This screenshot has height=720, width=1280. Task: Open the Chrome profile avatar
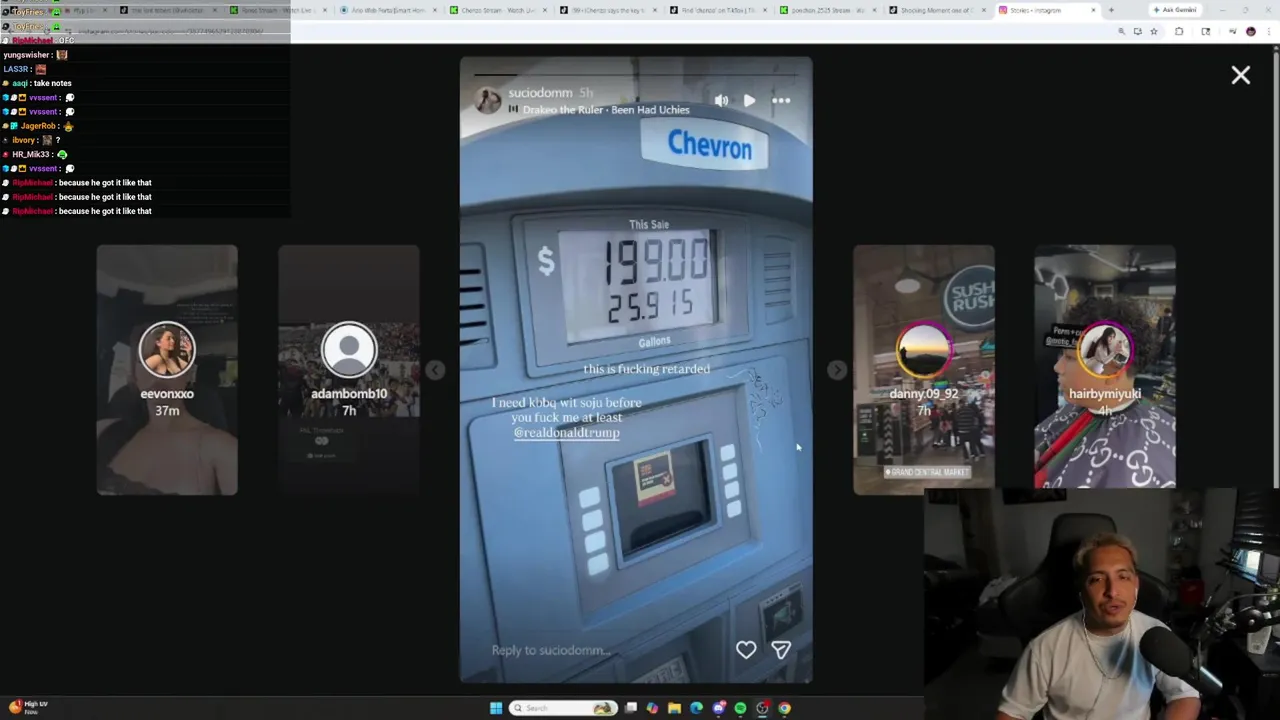coord(1250,31)
